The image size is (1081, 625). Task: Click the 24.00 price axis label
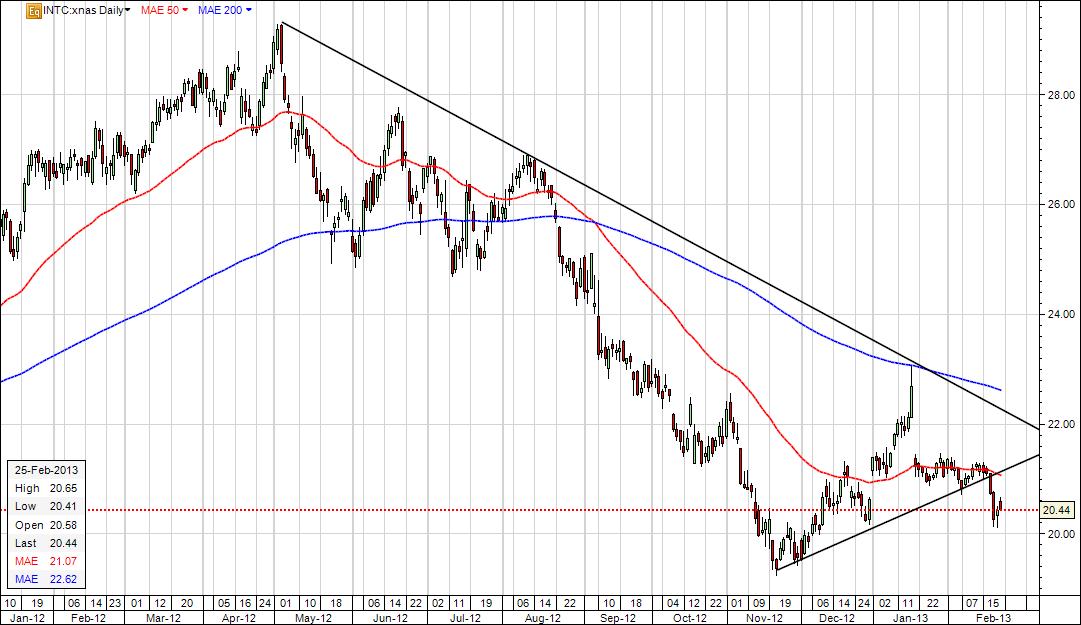pos(1060,314)
